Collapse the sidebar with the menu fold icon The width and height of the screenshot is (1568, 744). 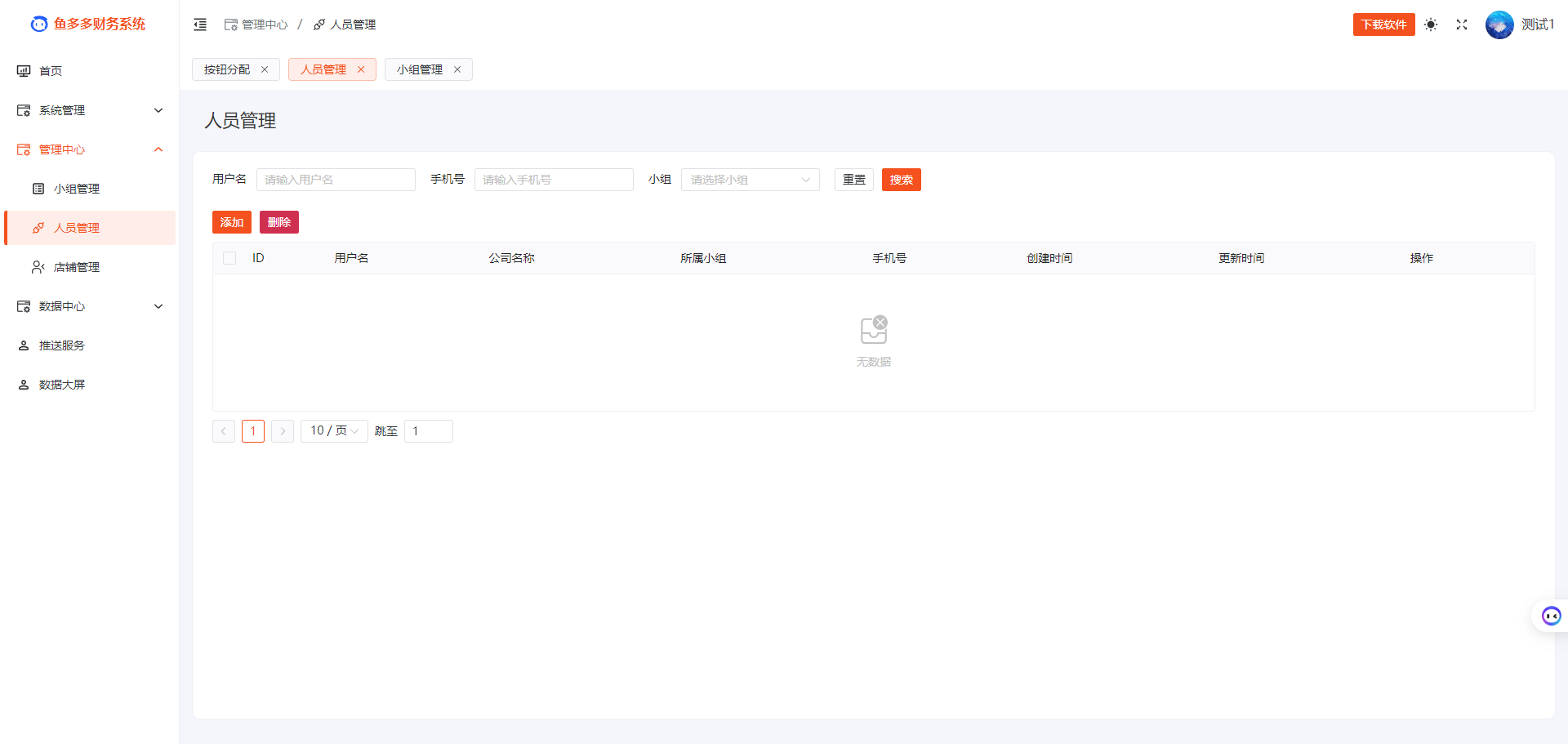click(x=200, y=25)
